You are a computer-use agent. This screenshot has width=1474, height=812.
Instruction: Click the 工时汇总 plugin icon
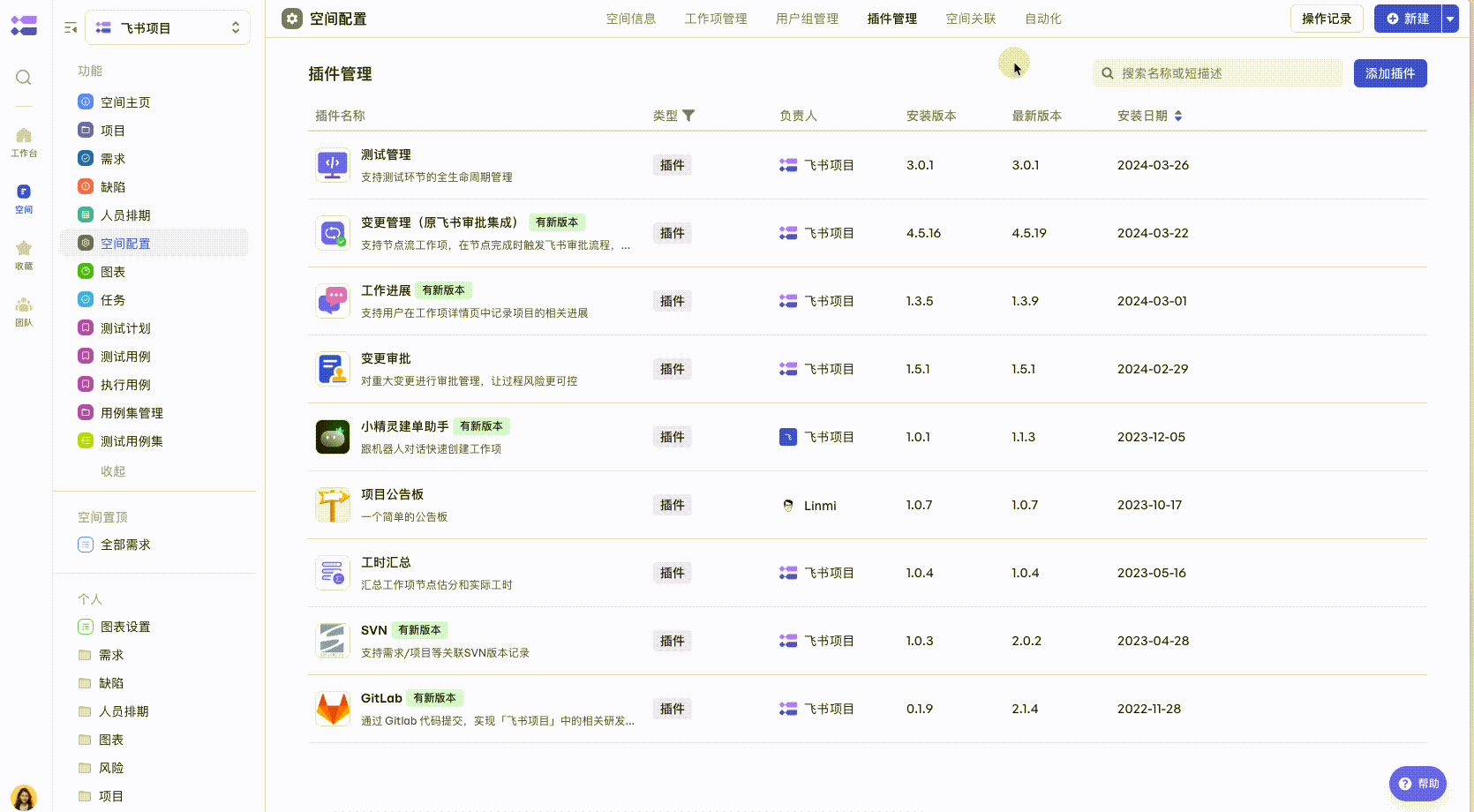coord(333,573)
